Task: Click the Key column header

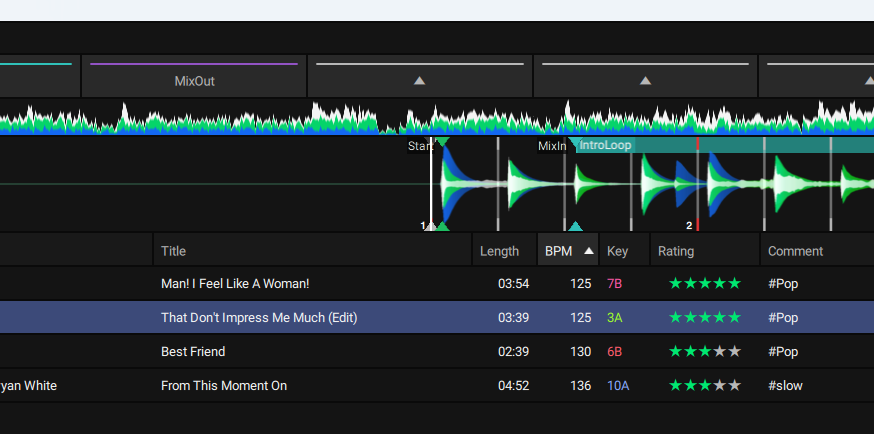Action: click(x=617, y=251)
